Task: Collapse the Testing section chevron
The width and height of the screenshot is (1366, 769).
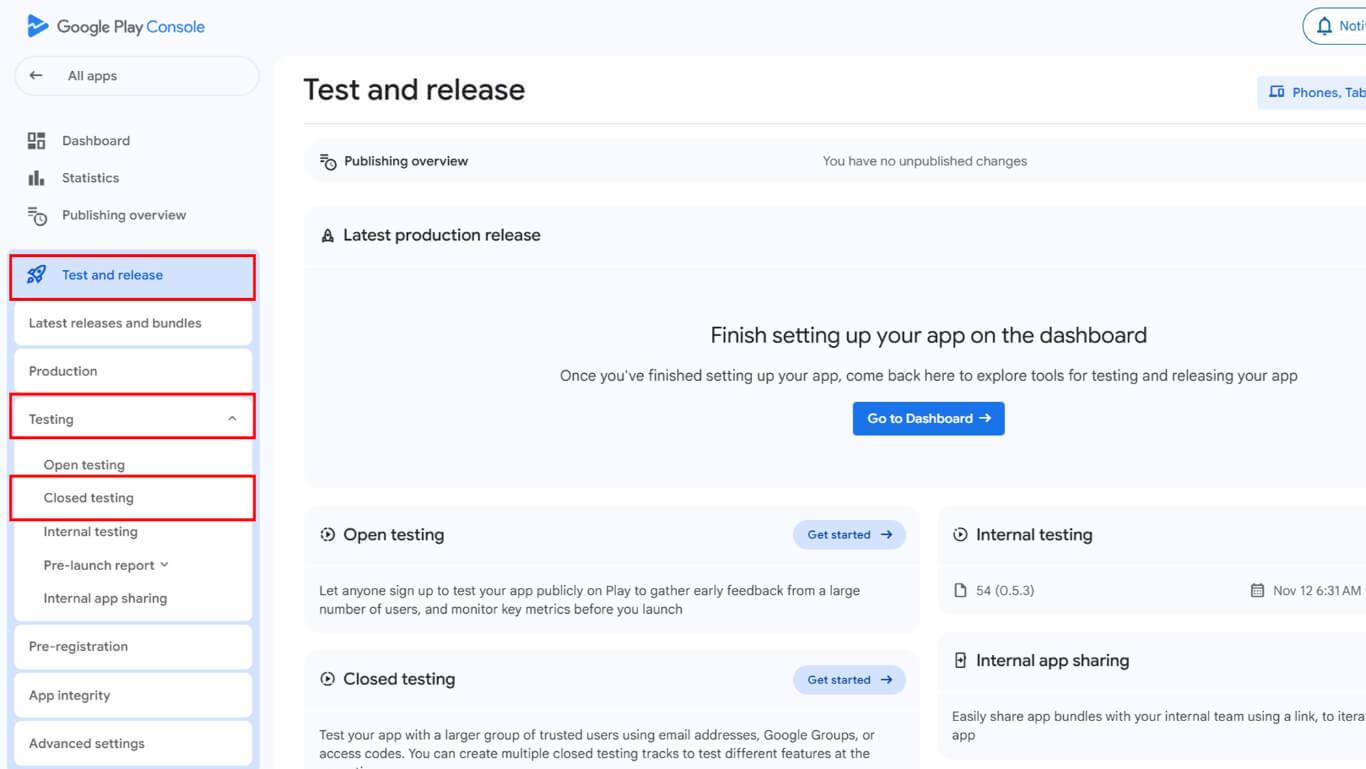Action: tap(232, 419)
